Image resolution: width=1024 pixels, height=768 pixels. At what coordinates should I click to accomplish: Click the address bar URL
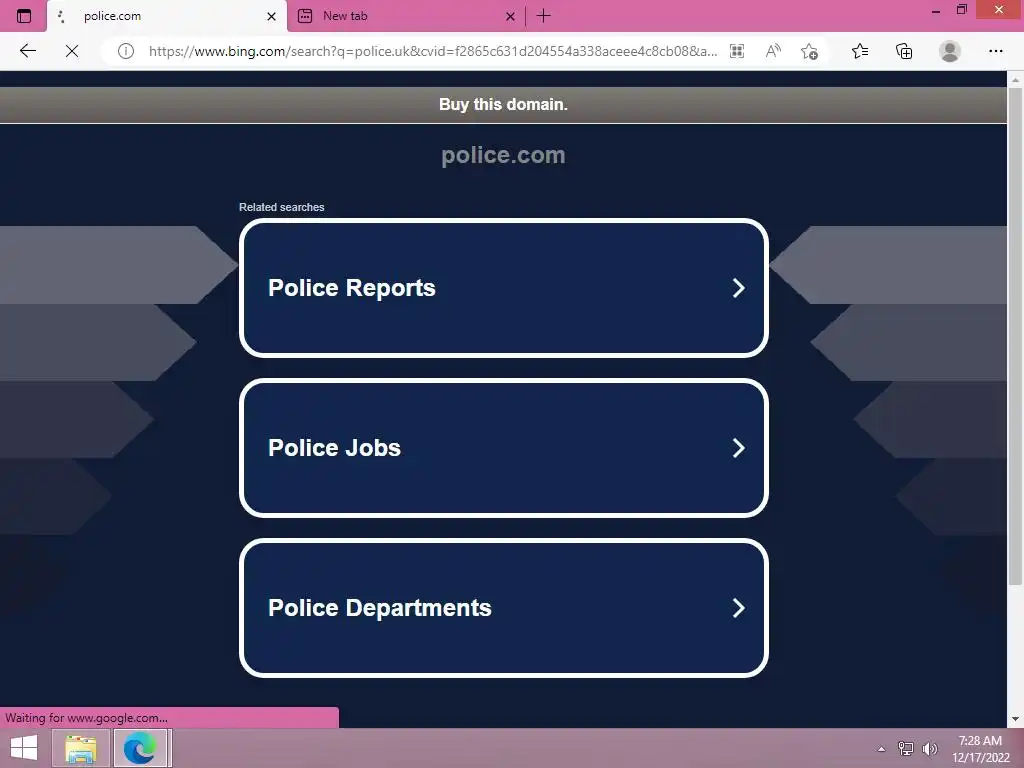(x=432, y=51)
